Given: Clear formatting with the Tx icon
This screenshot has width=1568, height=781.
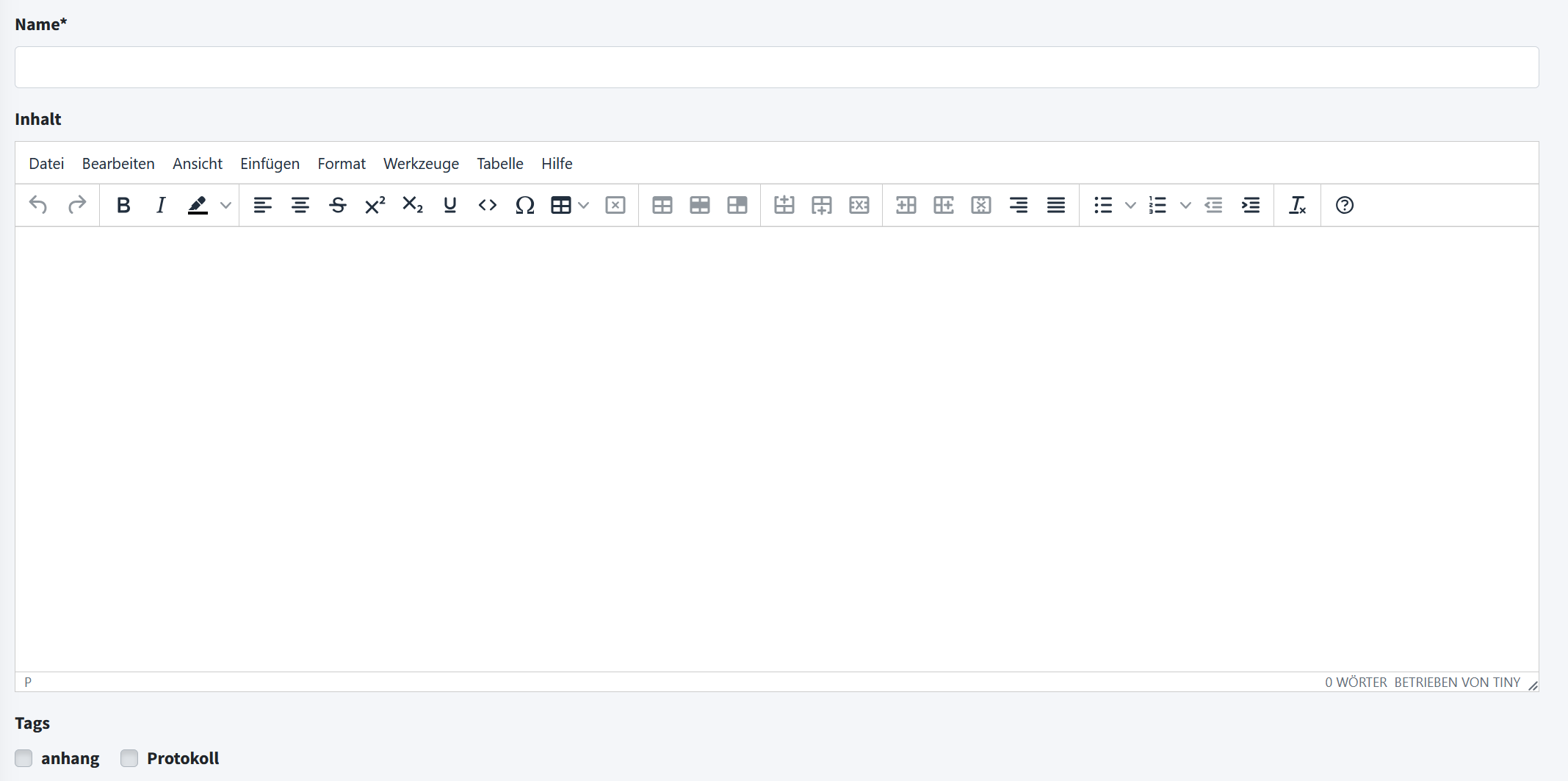Looking at the screenshot, I should (1297, 205).
